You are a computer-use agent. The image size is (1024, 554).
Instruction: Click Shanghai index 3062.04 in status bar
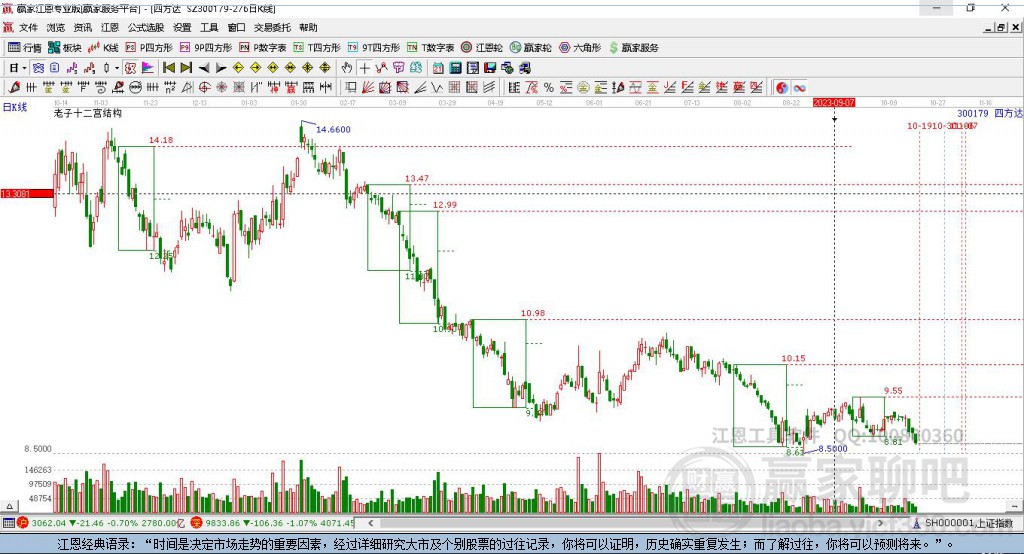(49, 523)
